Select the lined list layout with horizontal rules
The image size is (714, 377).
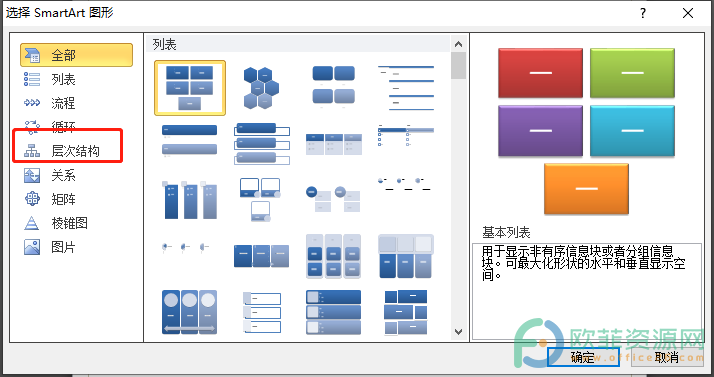[x=405, y=87]
